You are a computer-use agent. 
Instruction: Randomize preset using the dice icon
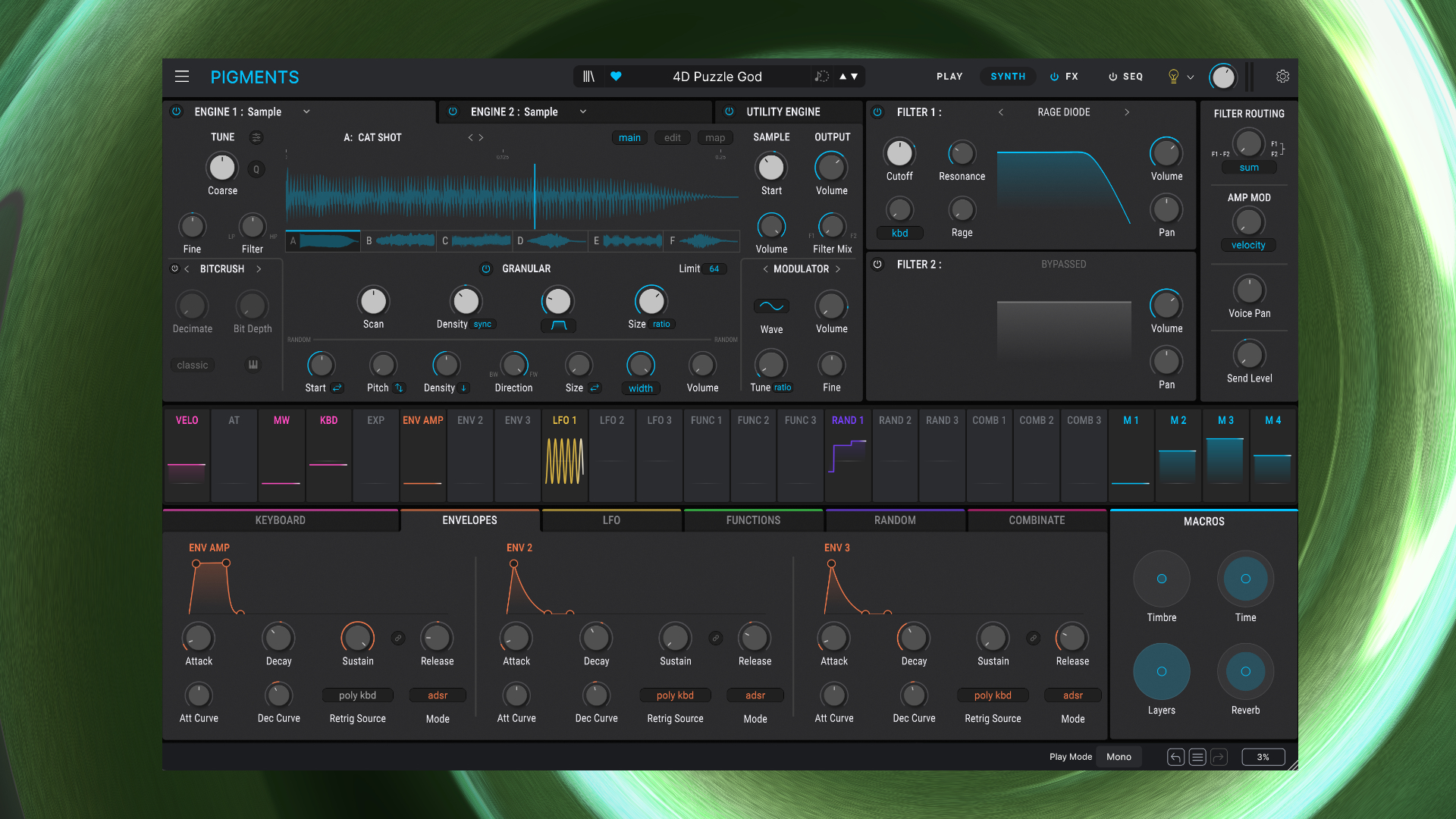821,76
